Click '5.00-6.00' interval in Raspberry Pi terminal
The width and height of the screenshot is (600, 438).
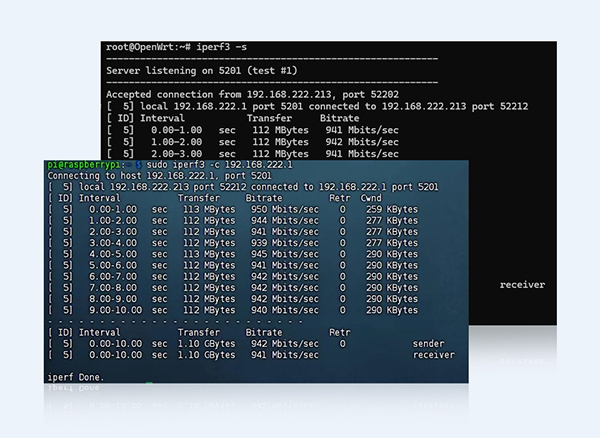(x=113, y=265)
